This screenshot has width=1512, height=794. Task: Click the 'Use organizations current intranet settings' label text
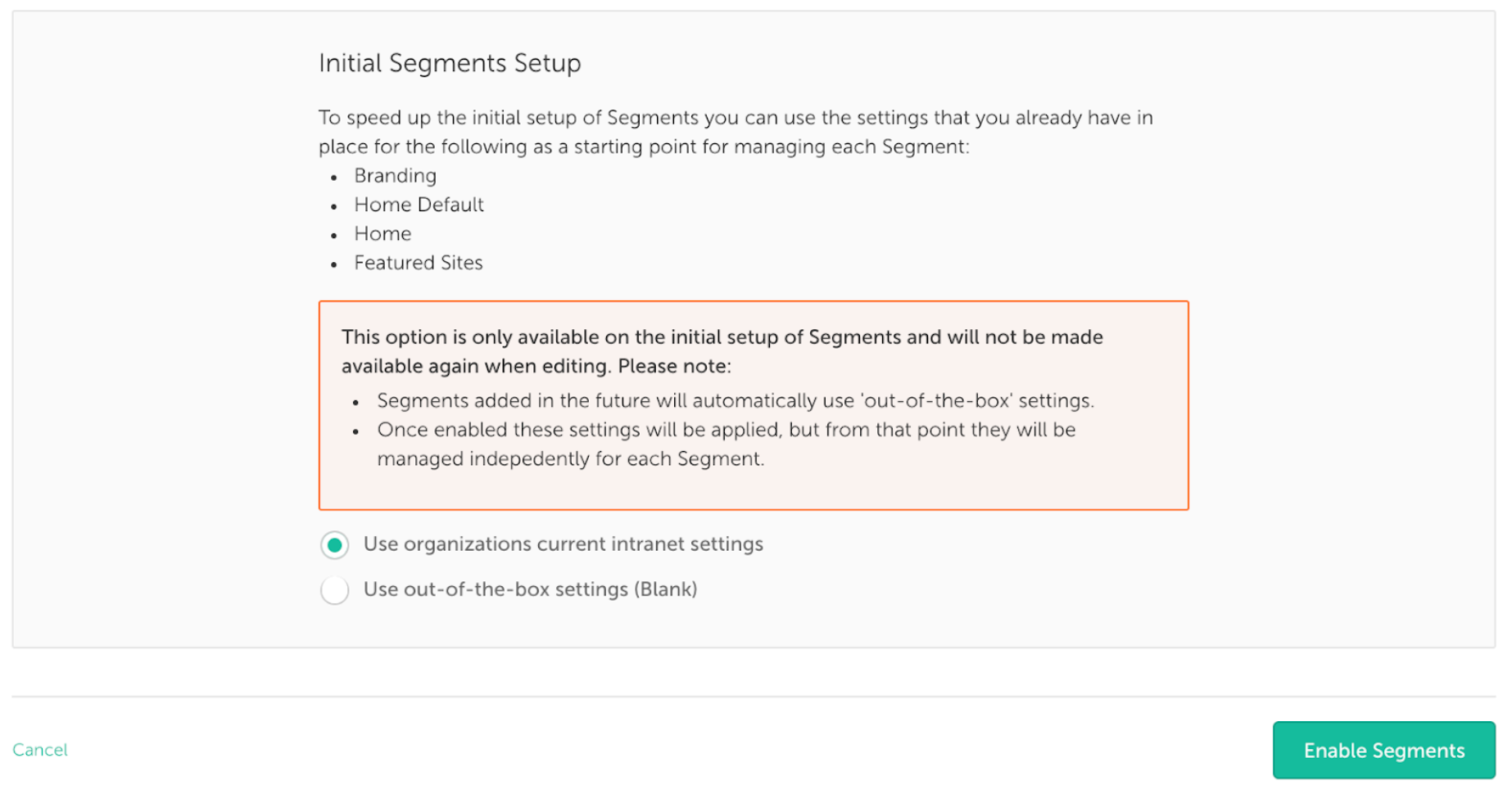563,544
